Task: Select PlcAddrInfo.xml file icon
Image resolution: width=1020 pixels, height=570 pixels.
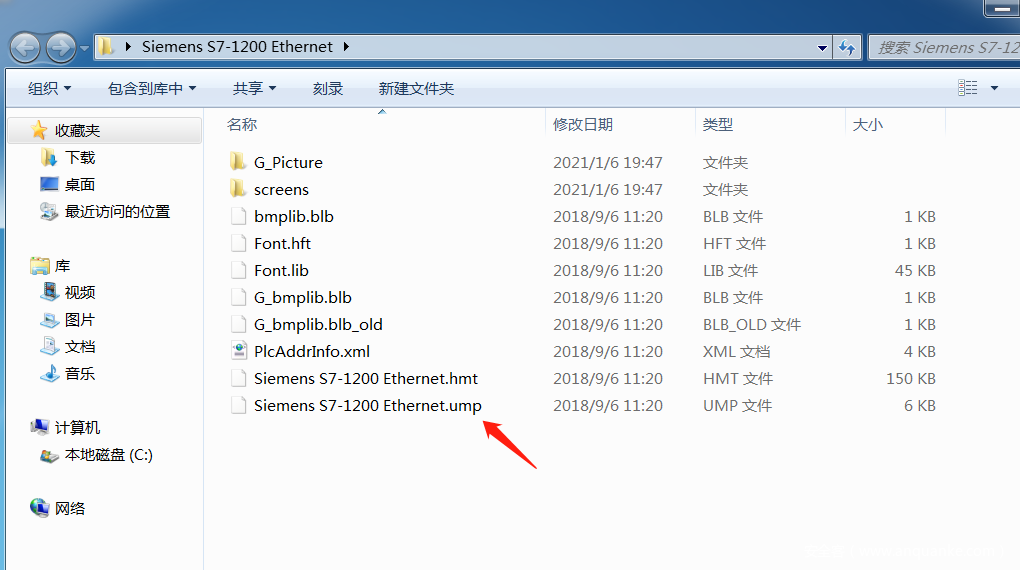Action: tap(239, 351)
